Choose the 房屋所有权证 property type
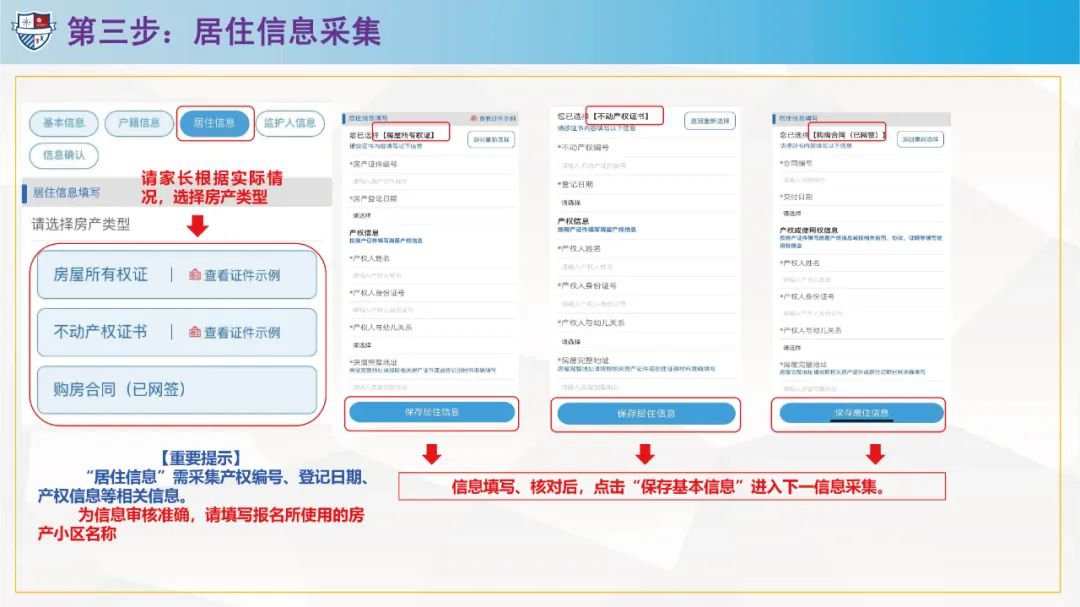Viewport: 1080px width, 607px height. (x=177, y=274)
